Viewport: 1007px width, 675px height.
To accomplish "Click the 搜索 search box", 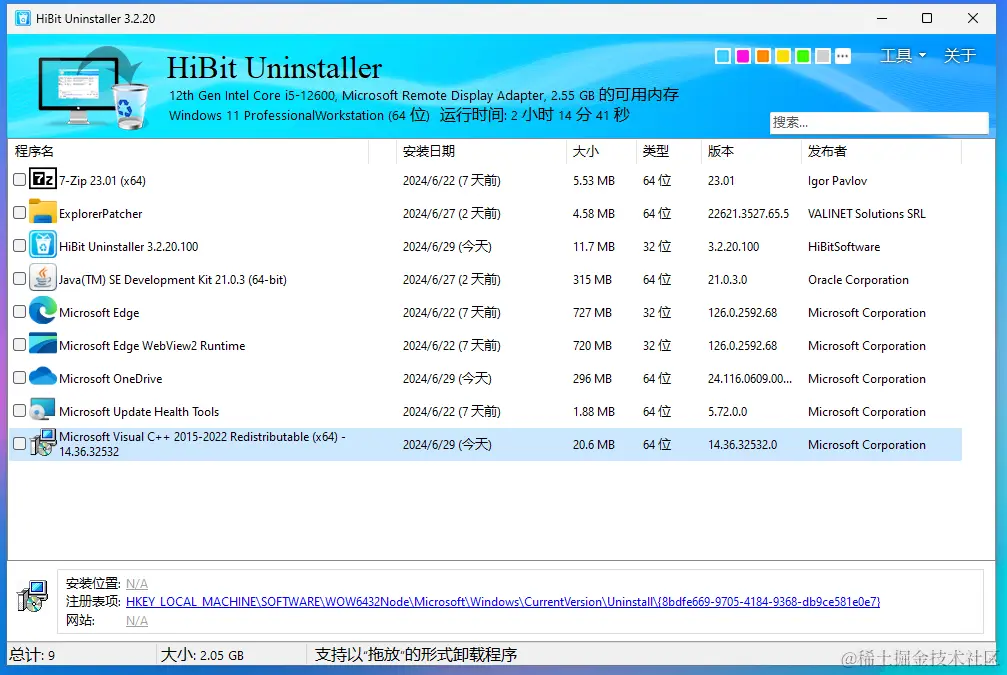I will click(879, 123).
